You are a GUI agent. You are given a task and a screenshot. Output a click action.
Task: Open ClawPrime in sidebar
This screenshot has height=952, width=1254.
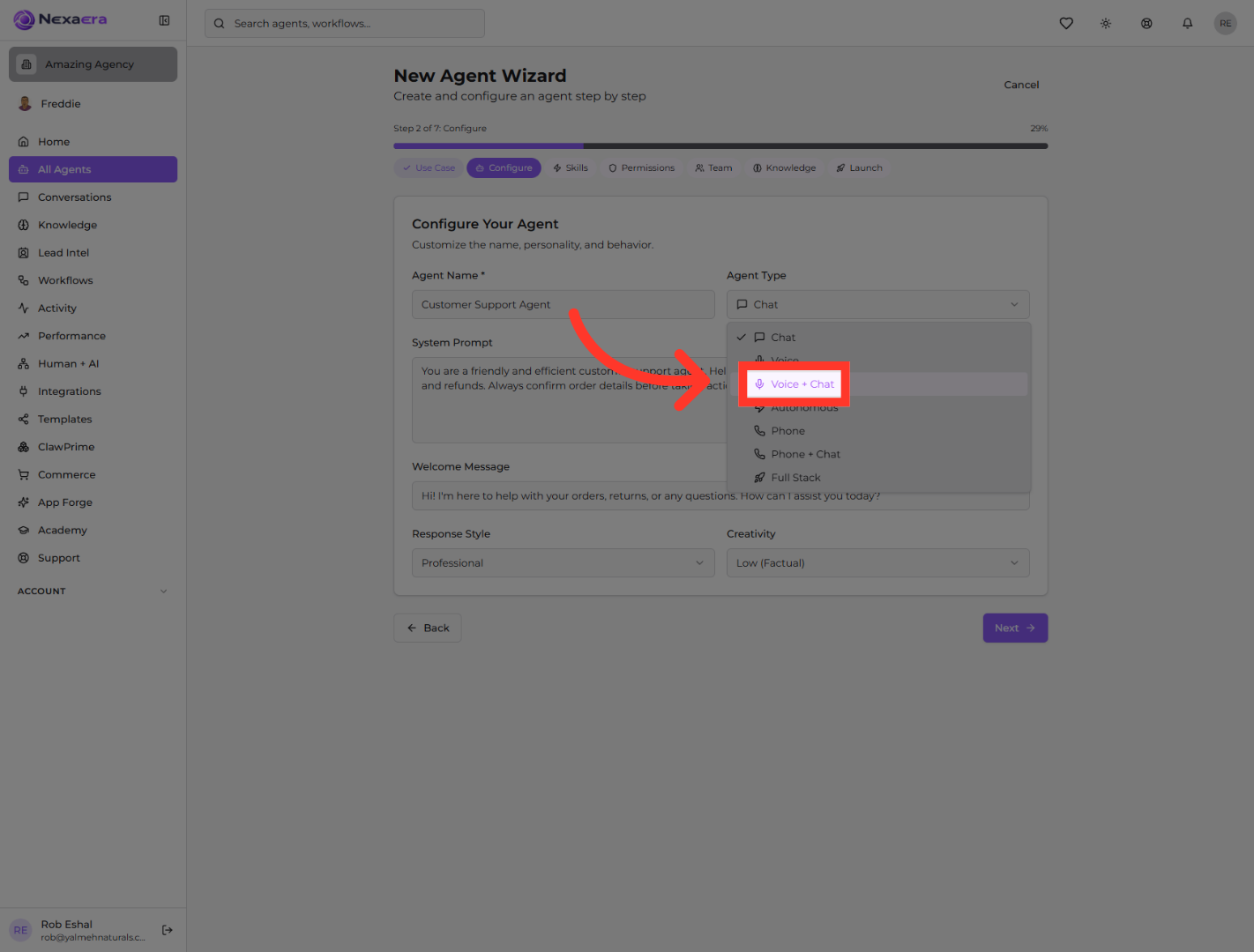tap(93, 447)
